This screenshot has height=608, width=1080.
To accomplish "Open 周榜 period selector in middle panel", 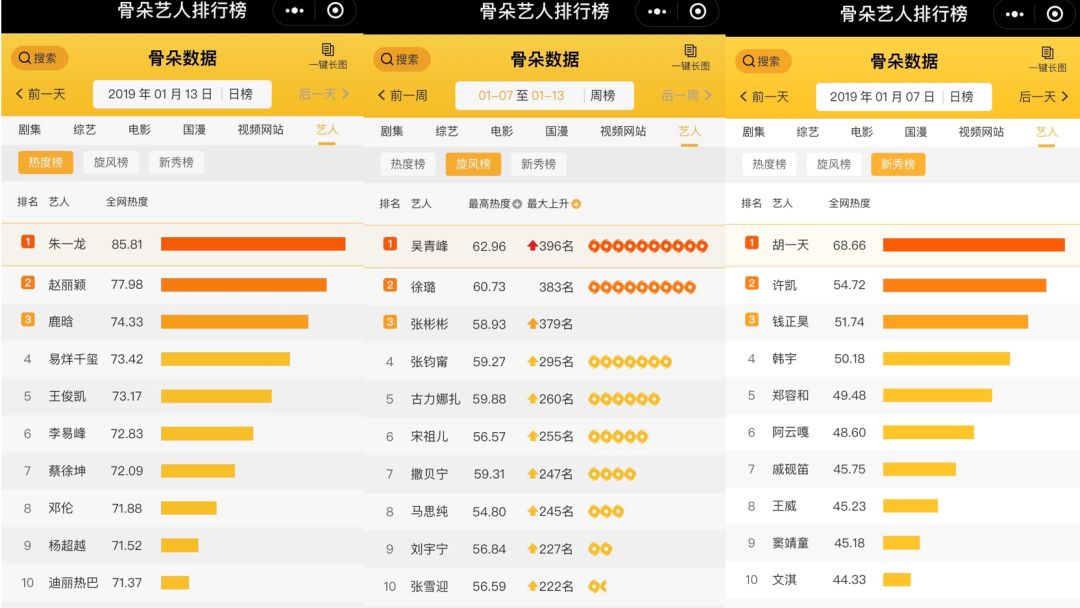I will pyautogui.click(x=603, y=96).
